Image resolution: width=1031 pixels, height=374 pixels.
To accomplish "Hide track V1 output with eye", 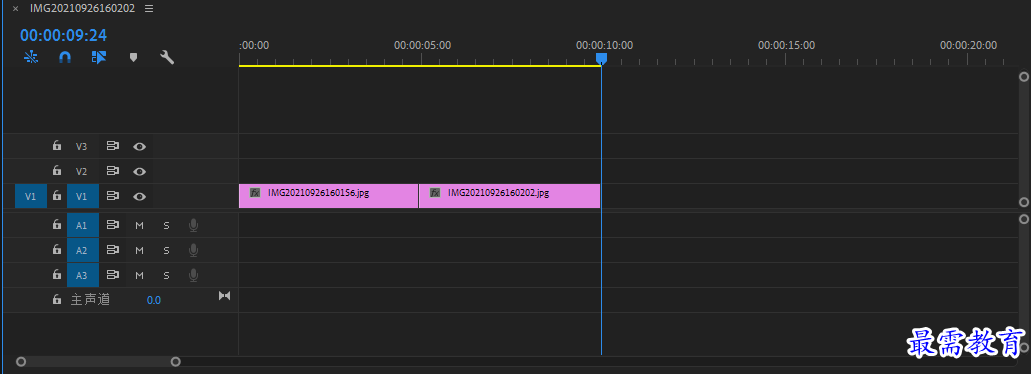I will pyautogui.click(x=139, y=196).
